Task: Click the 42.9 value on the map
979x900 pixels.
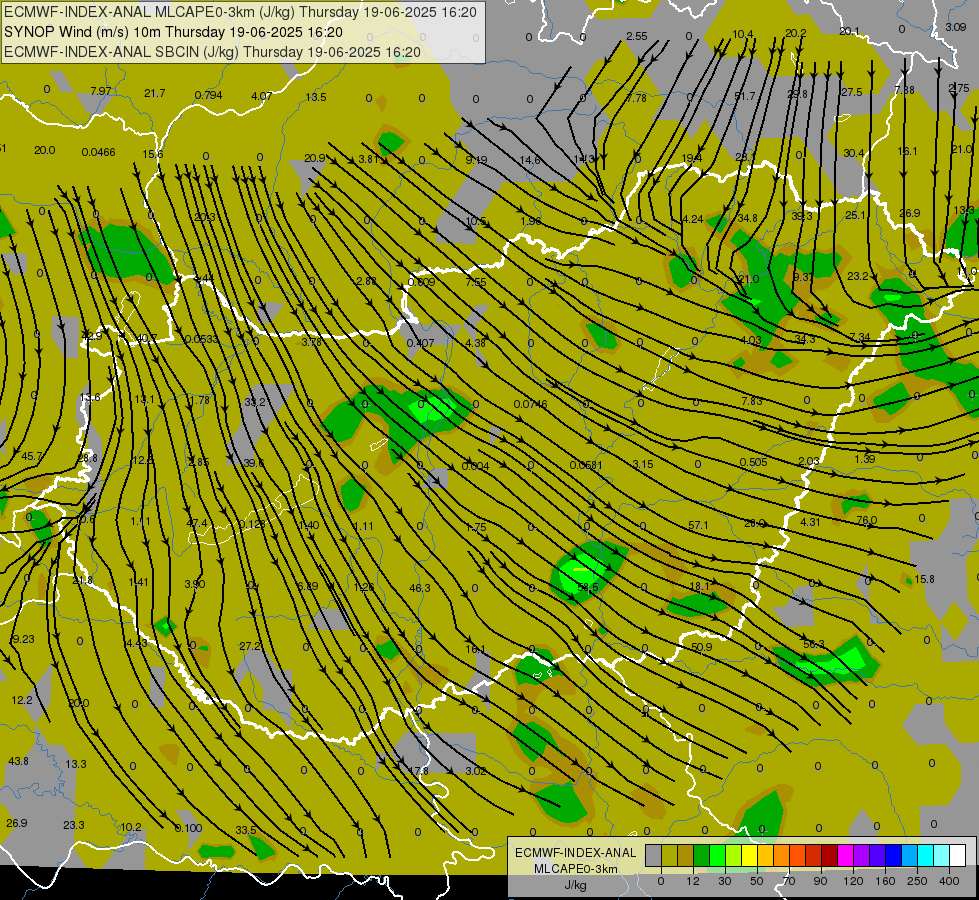Action: [x=91, y=336]
